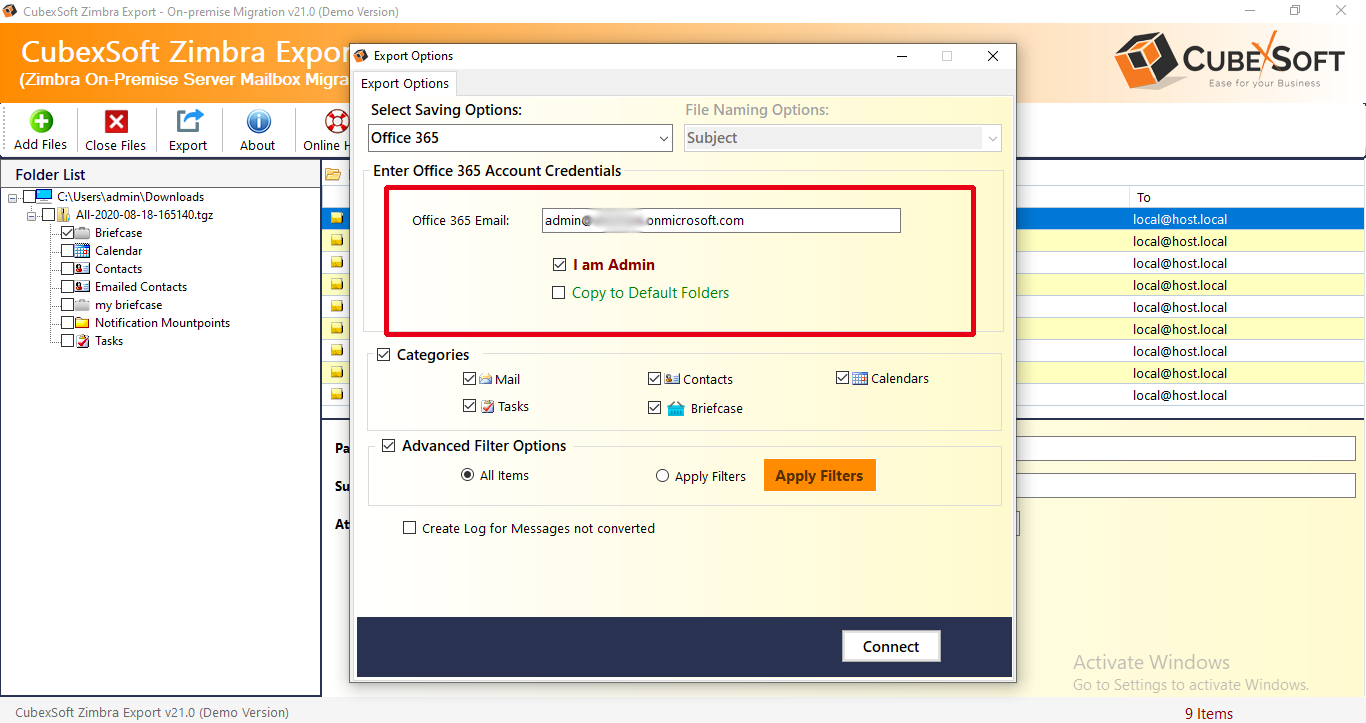Toggle the I am Admin checkbox
Image resolution: width=1366 pixels, height=723 pixels.
(559, 265)
